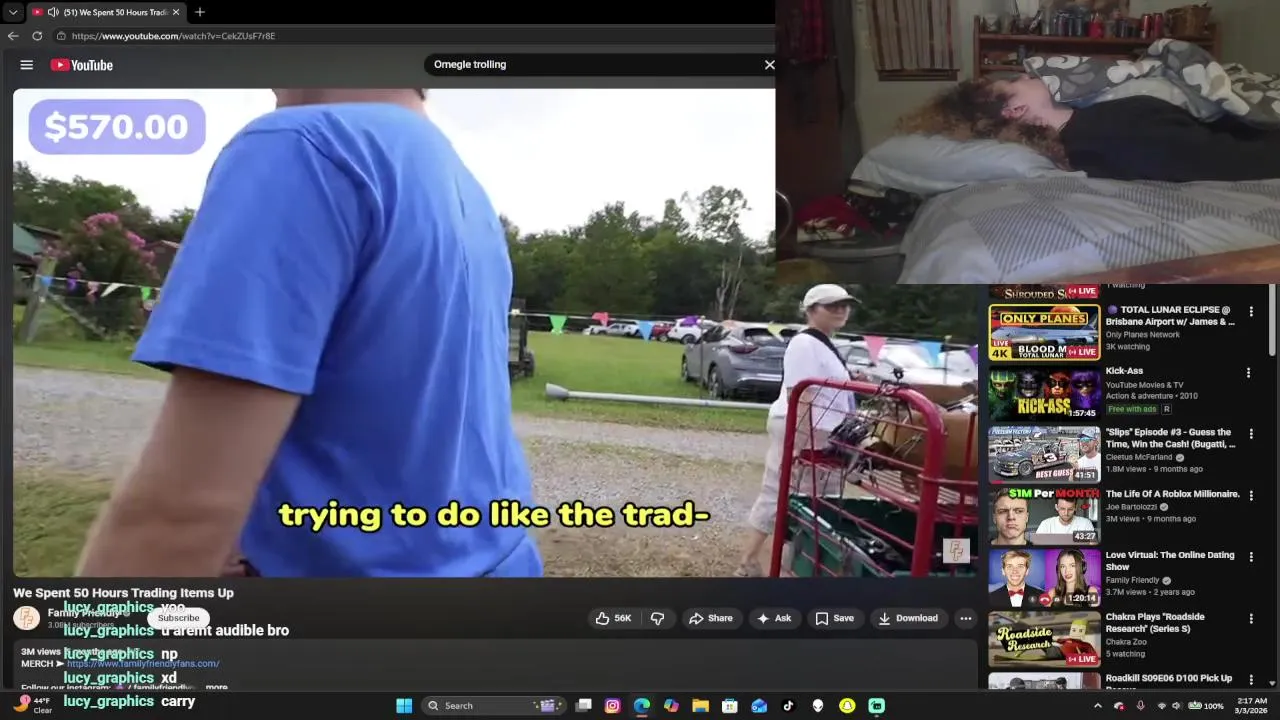Image resolution: width=1280 pixels, height=720 pixels.
Task: Subscribe to Family Friendly channel
Action: (178, 618)
